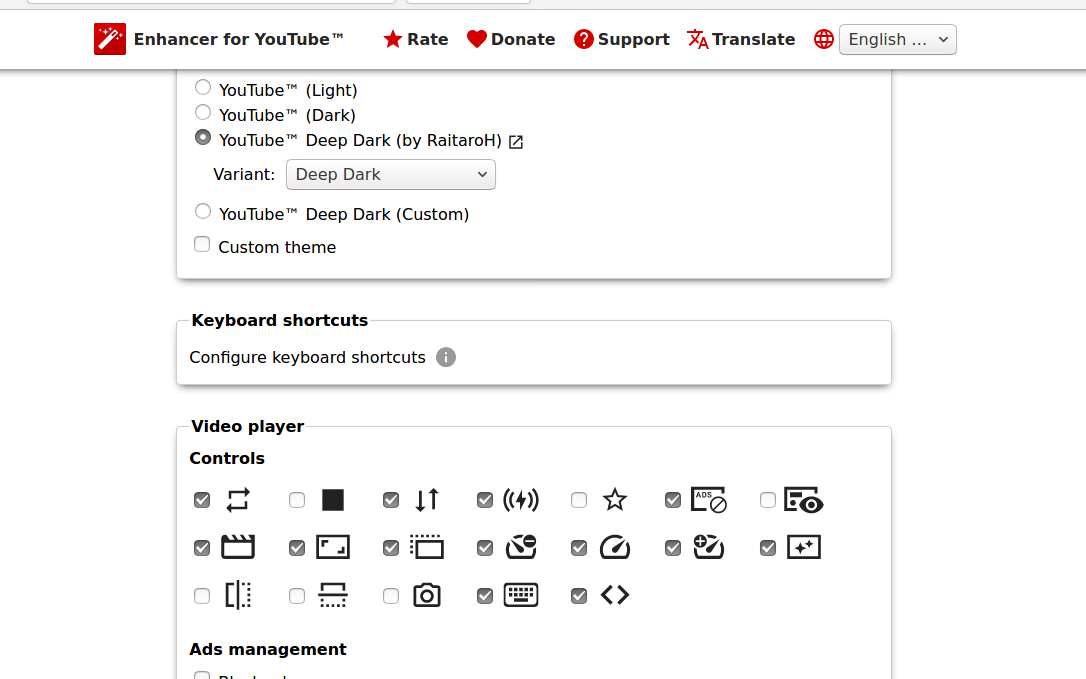The width and height of the screenshot is (1086, 679).
Task: Uncheck the custom script control checkbox
Action: click(579, 596)
